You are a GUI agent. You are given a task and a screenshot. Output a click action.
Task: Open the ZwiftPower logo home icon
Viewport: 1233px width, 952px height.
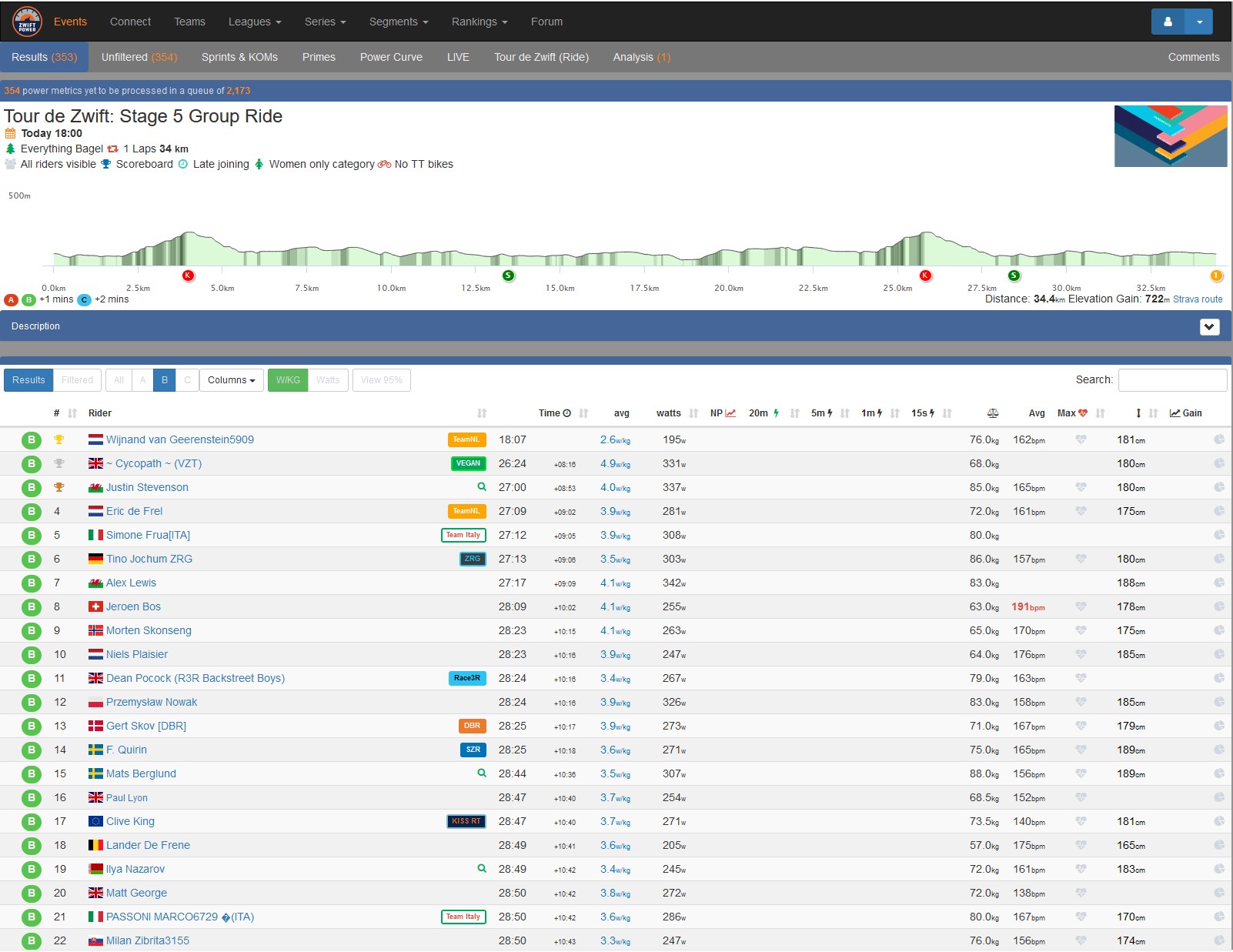tap(27, 22)
